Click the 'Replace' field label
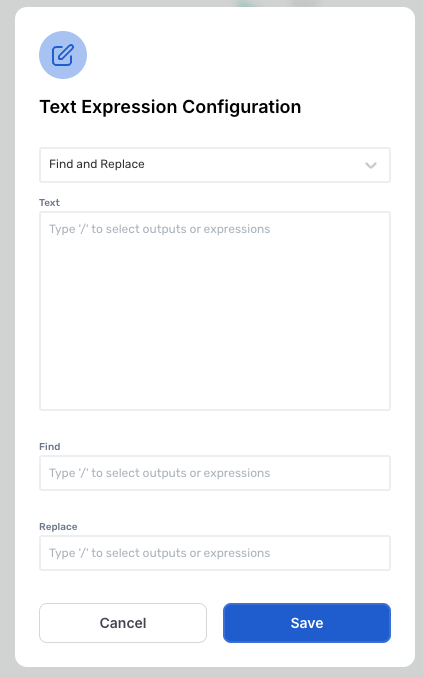Image resolution: width=423 pixels, height=678 pixels. [x=58, y=527]
